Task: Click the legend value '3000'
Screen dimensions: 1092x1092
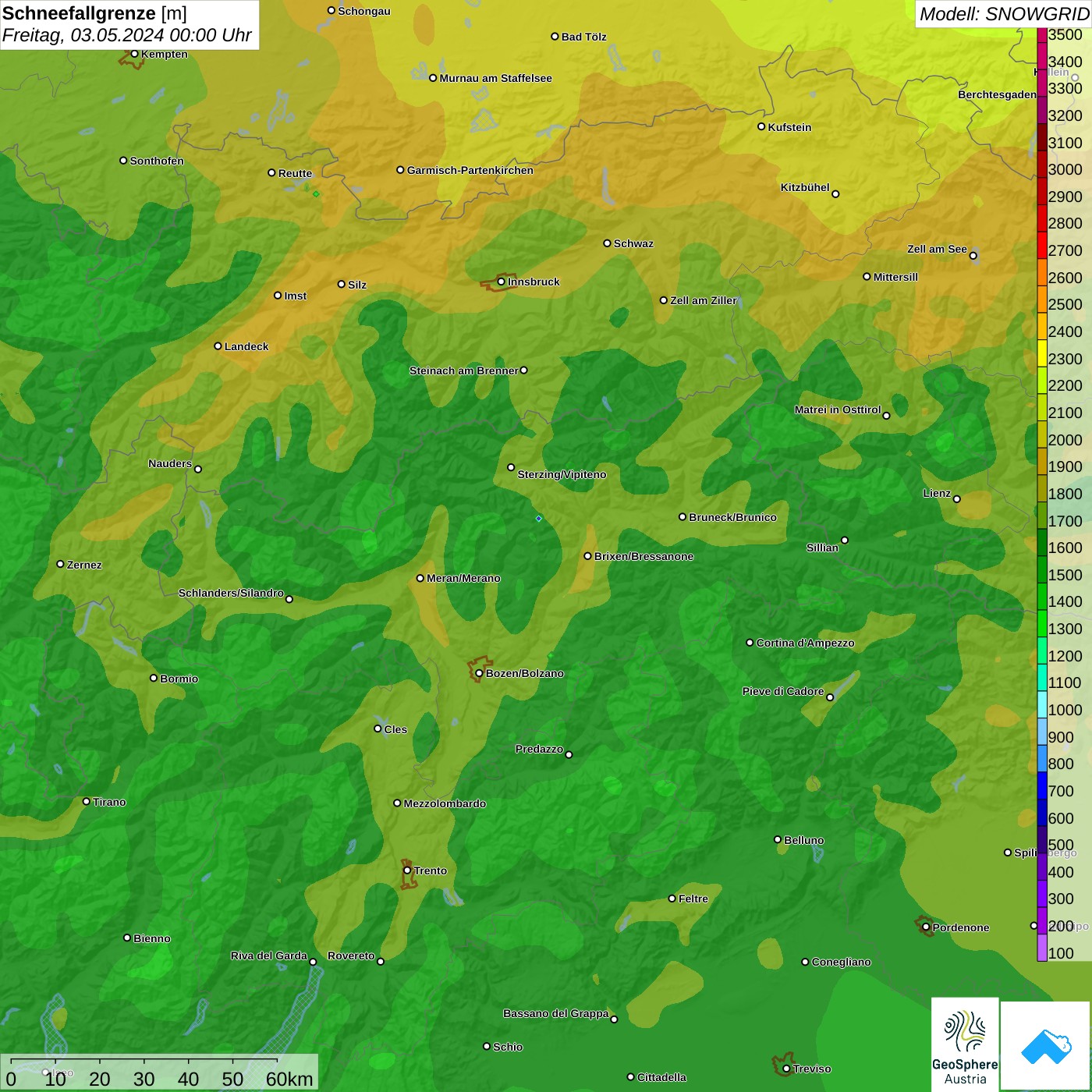Action: 1065,169
